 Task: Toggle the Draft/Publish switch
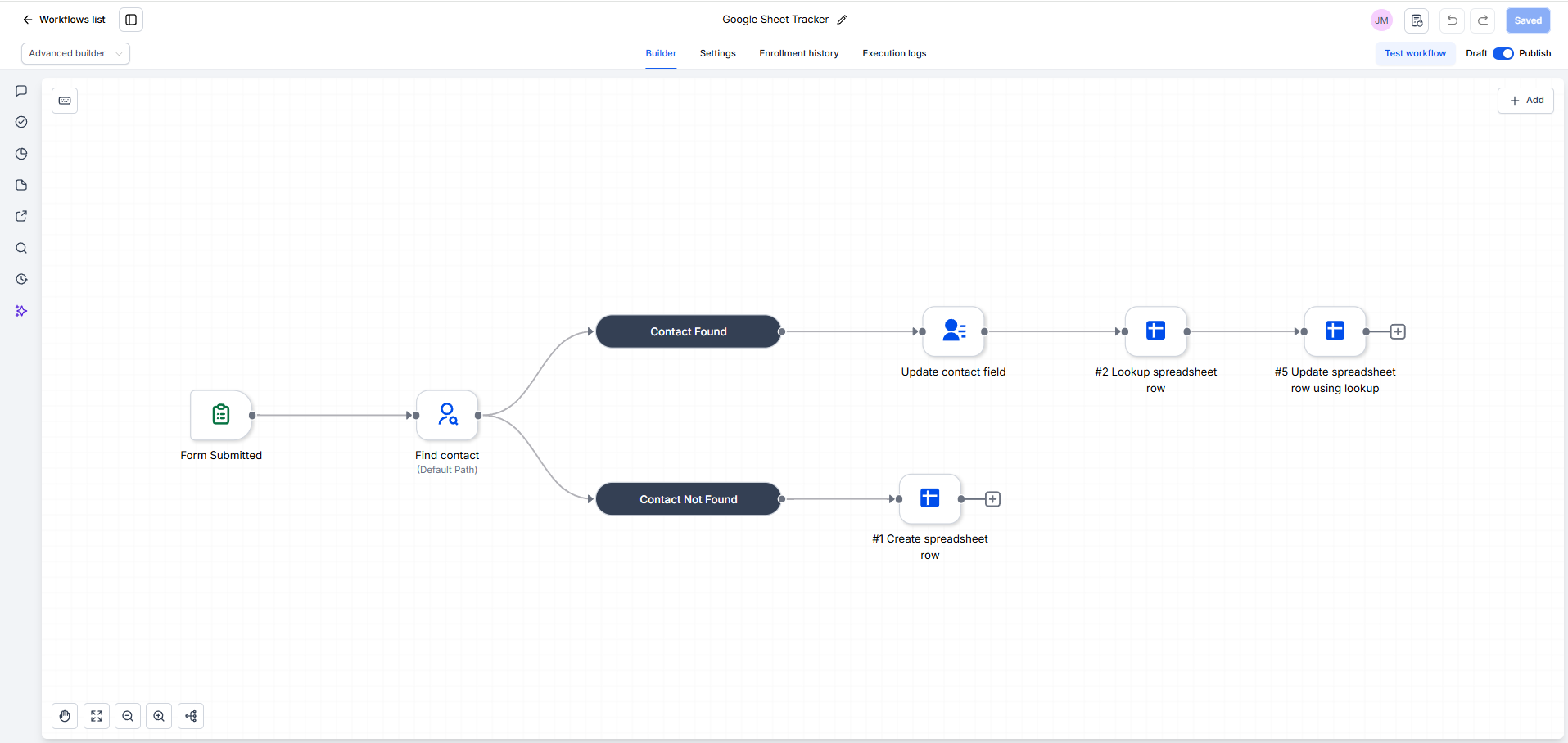tap(1503, 53)
